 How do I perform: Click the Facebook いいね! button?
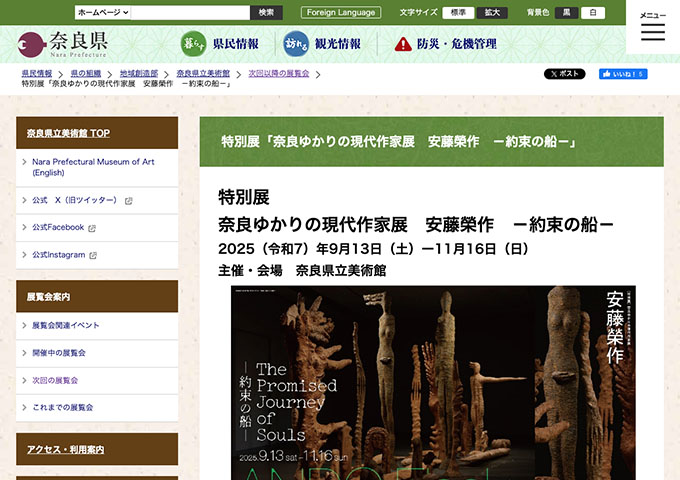click(623, 74)
